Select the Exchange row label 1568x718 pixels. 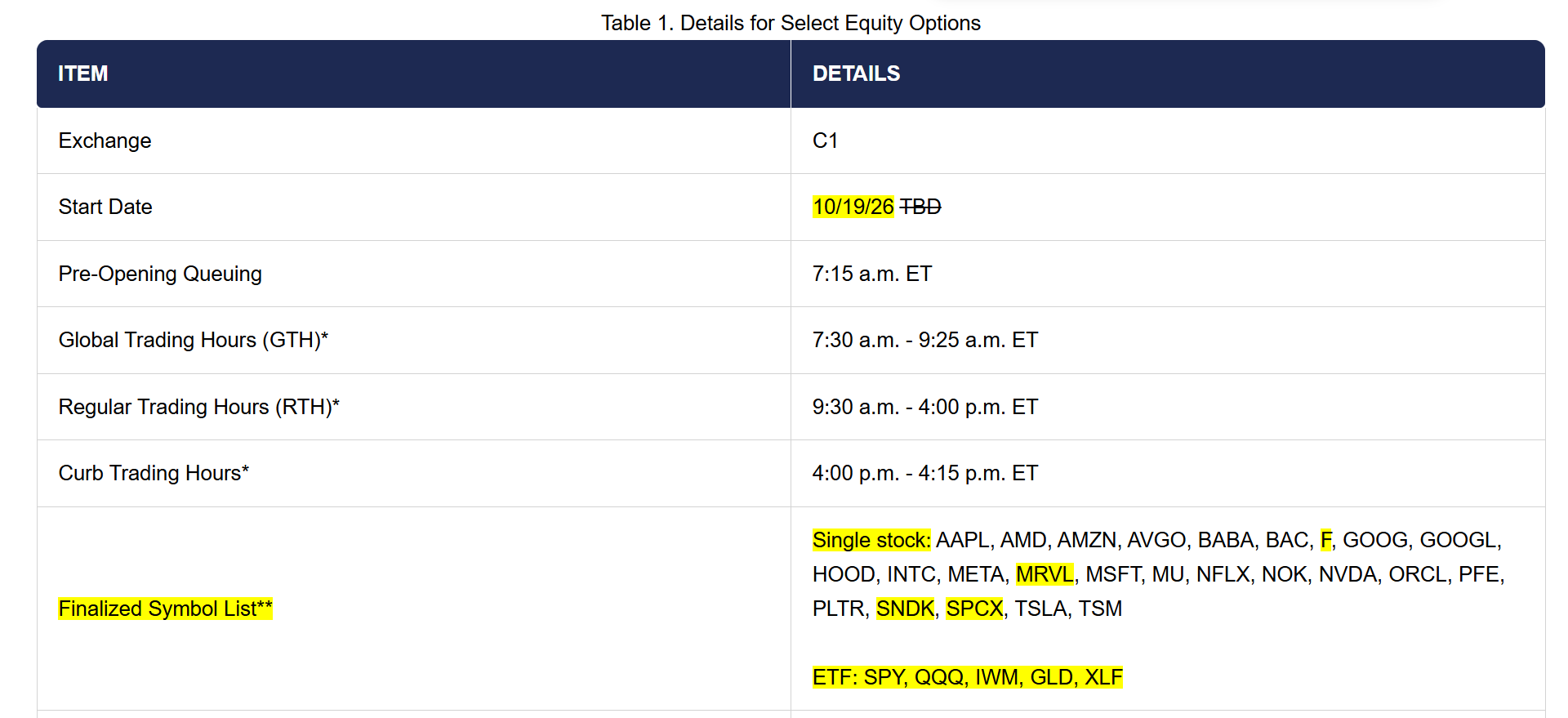[x=105, y=140]
